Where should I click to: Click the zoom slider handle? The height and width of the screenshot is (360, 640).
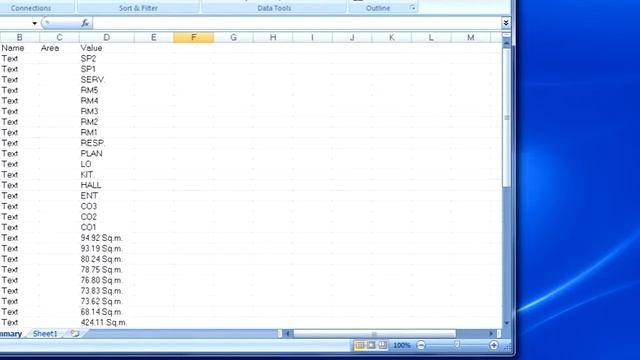click(458, 345)
